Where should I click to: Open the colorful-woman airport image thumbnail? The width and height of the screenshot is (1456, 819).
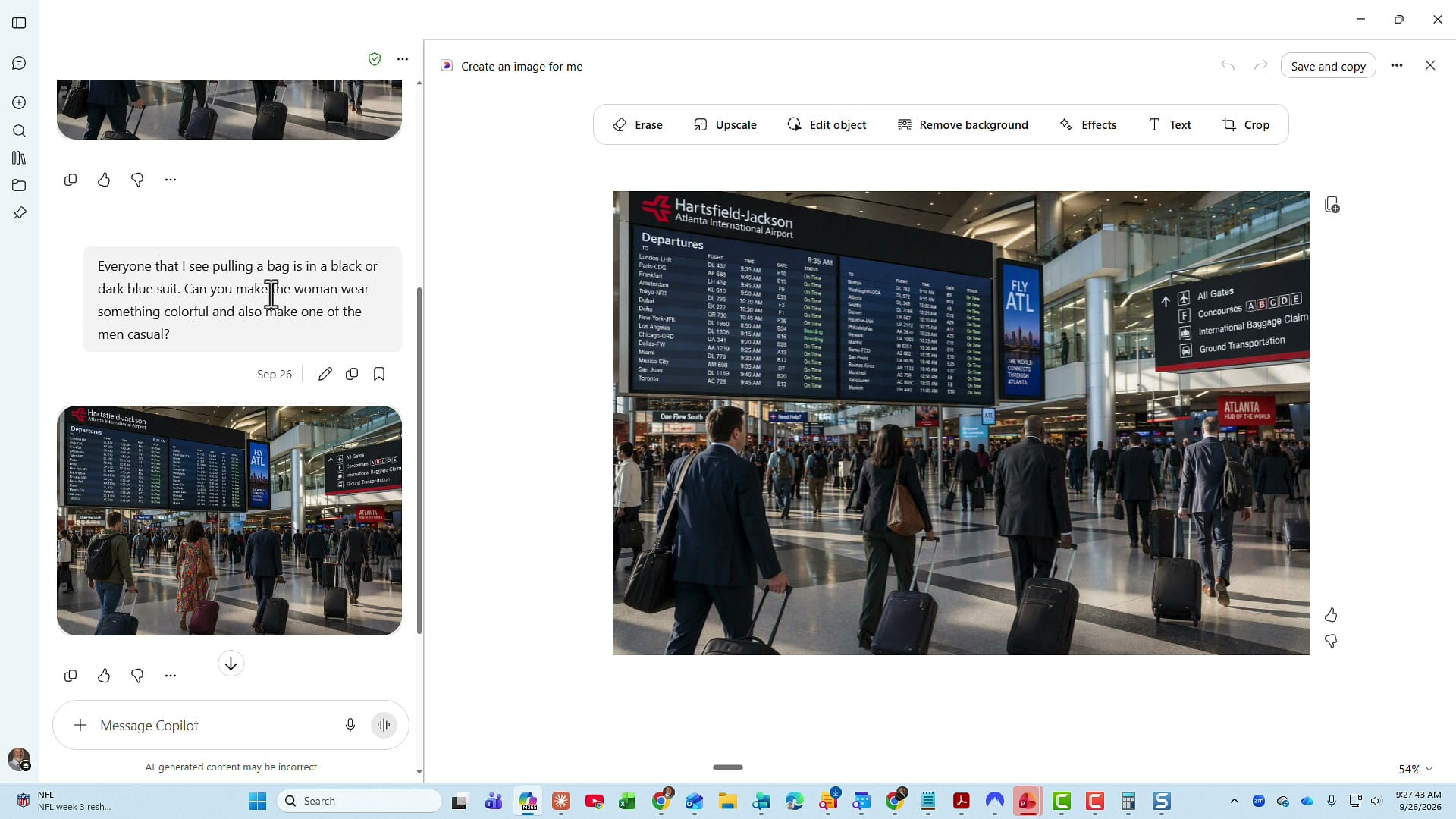pyautogui.click(x=229, y=520)
